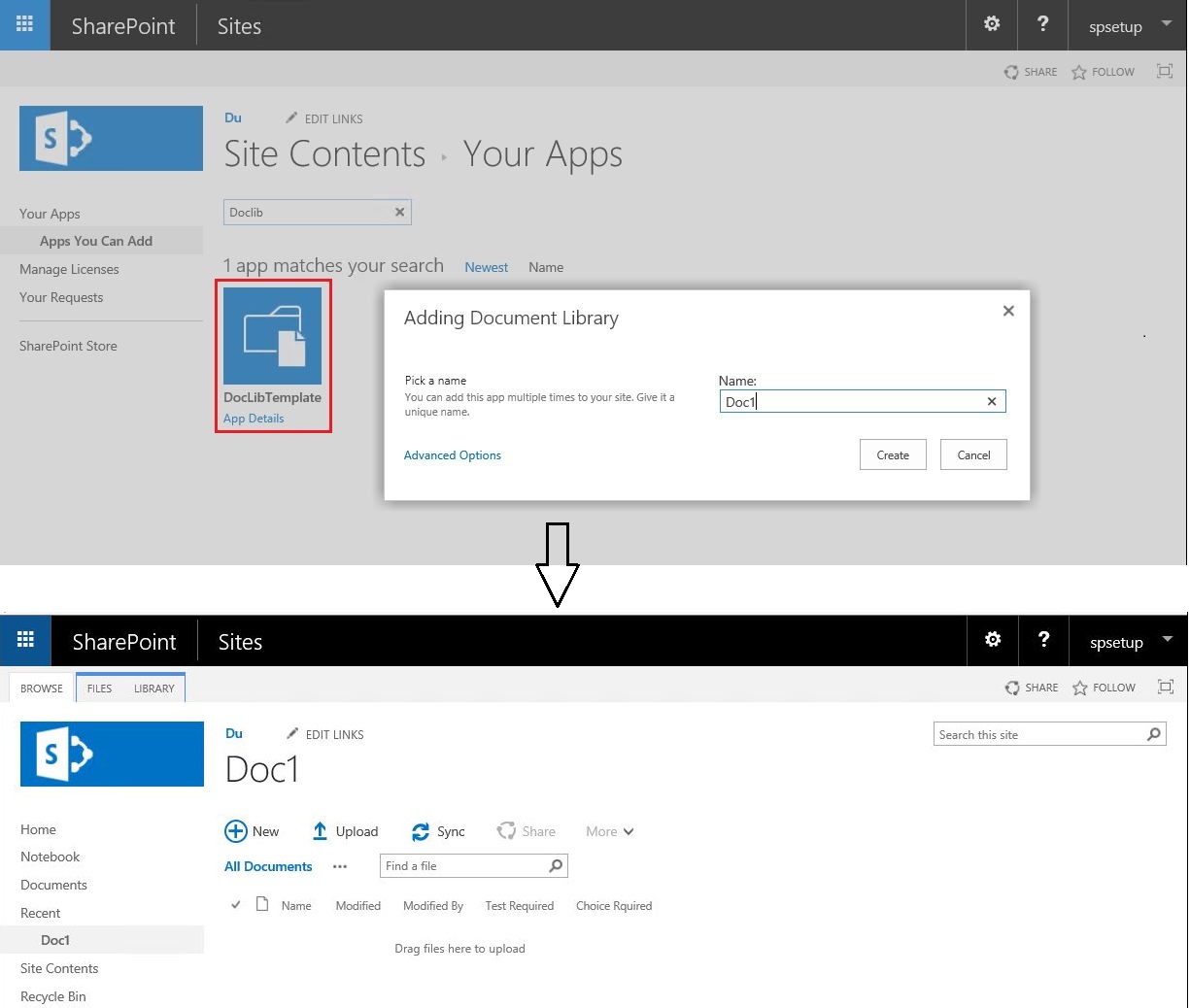This screenshot has width=1190, height=1008.
Task: Click Site Contents breadcrumb heading
Action: tap(324, 153)
